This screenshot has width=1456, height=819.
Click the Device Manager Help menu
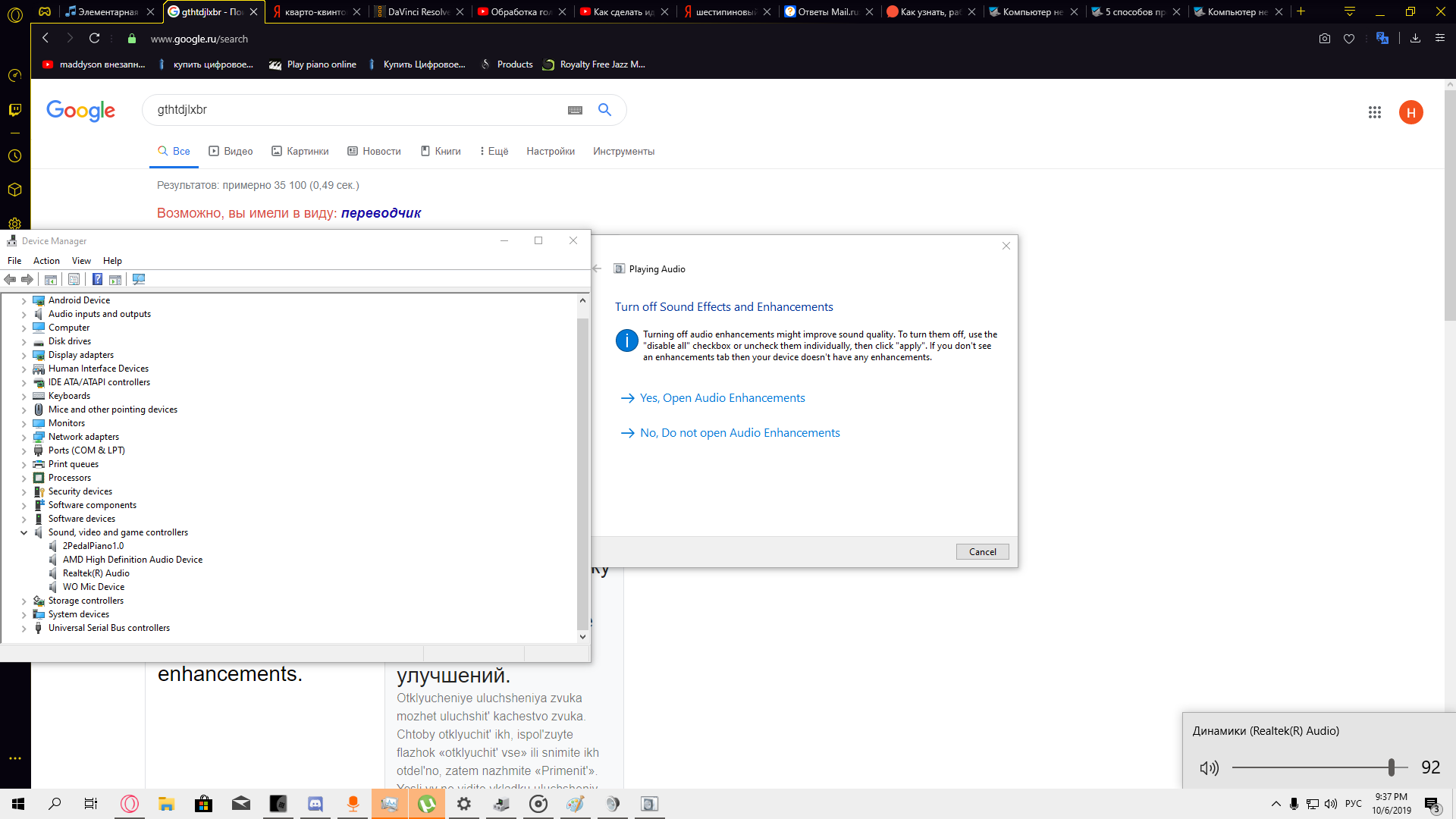click(112, 260)
